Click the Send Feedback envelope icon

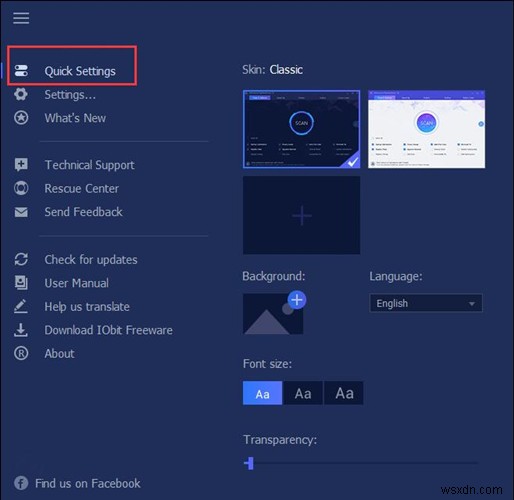click(x=21, y=212)
